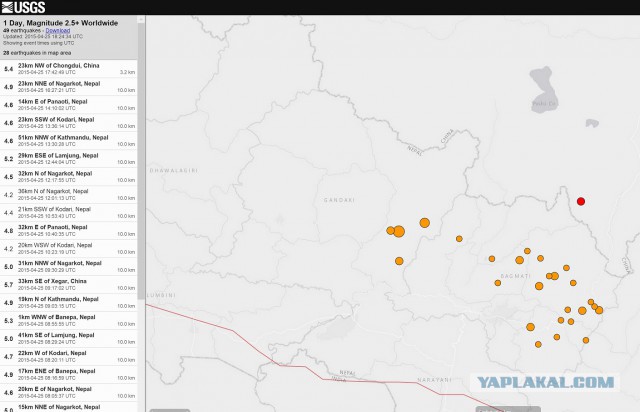Click the largest orange earthquake marker near Gandaki
Viewport: 640px width, 412px height.
click(x=399, y=232)
